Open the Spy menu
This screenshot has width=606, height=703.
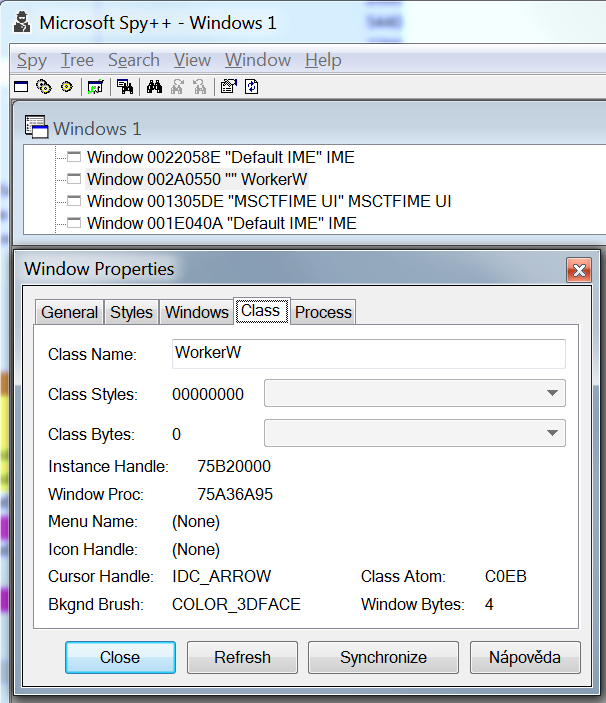point(32,61)
